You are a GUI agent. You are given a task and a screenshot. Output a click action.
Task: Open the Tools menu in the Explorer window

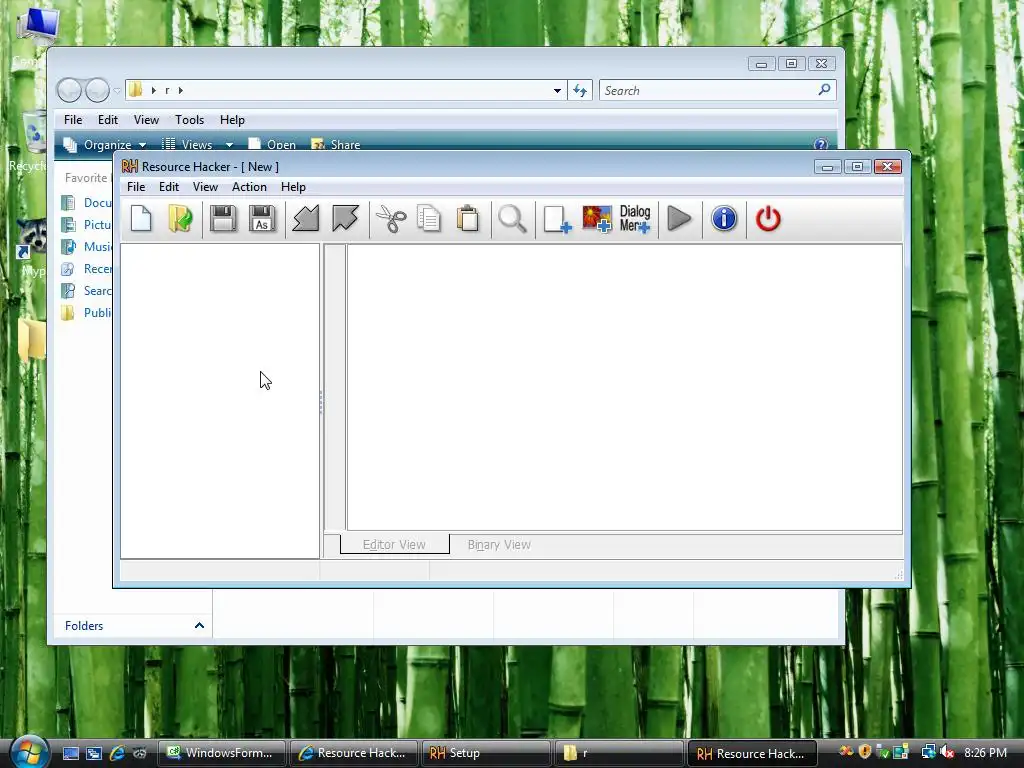[189, 120]
